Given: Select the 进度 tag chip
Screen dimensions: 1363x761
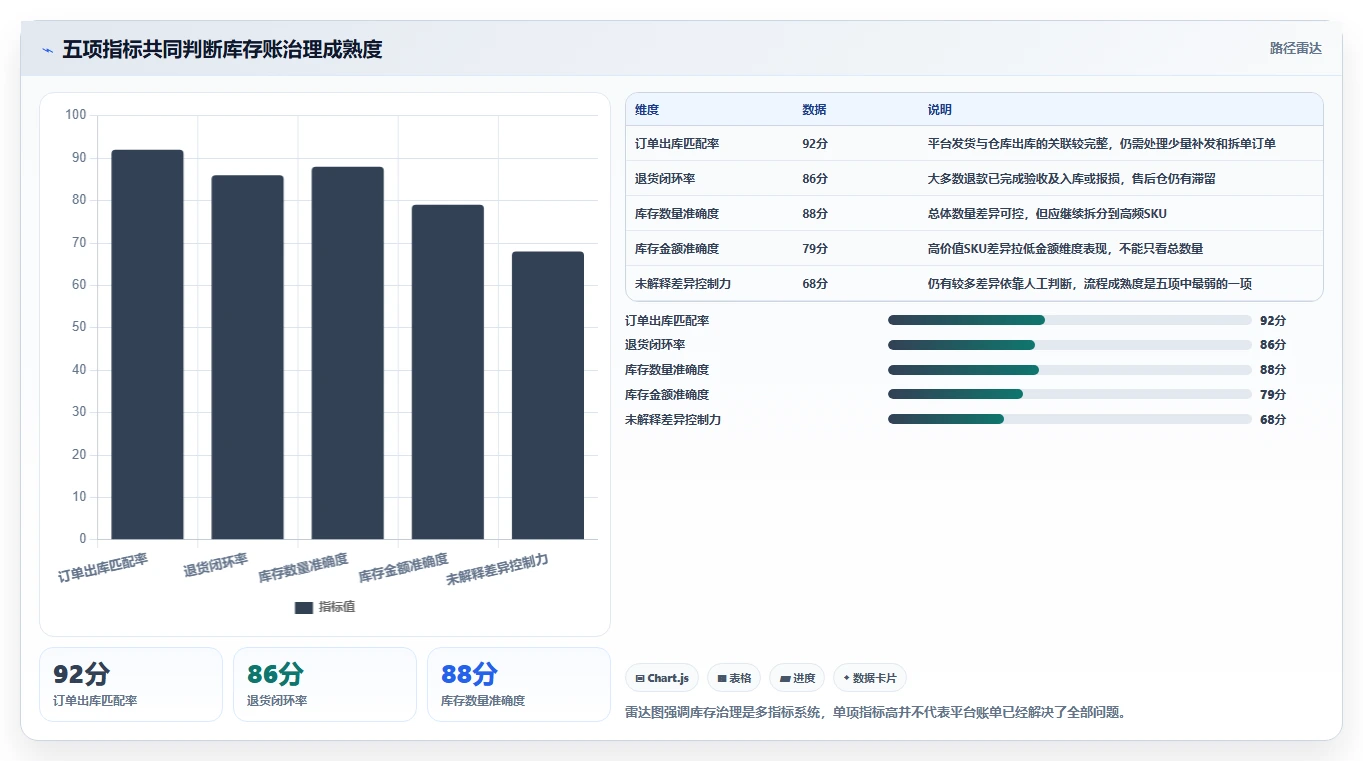Looking at the screenshot, I should pos(797,678).
